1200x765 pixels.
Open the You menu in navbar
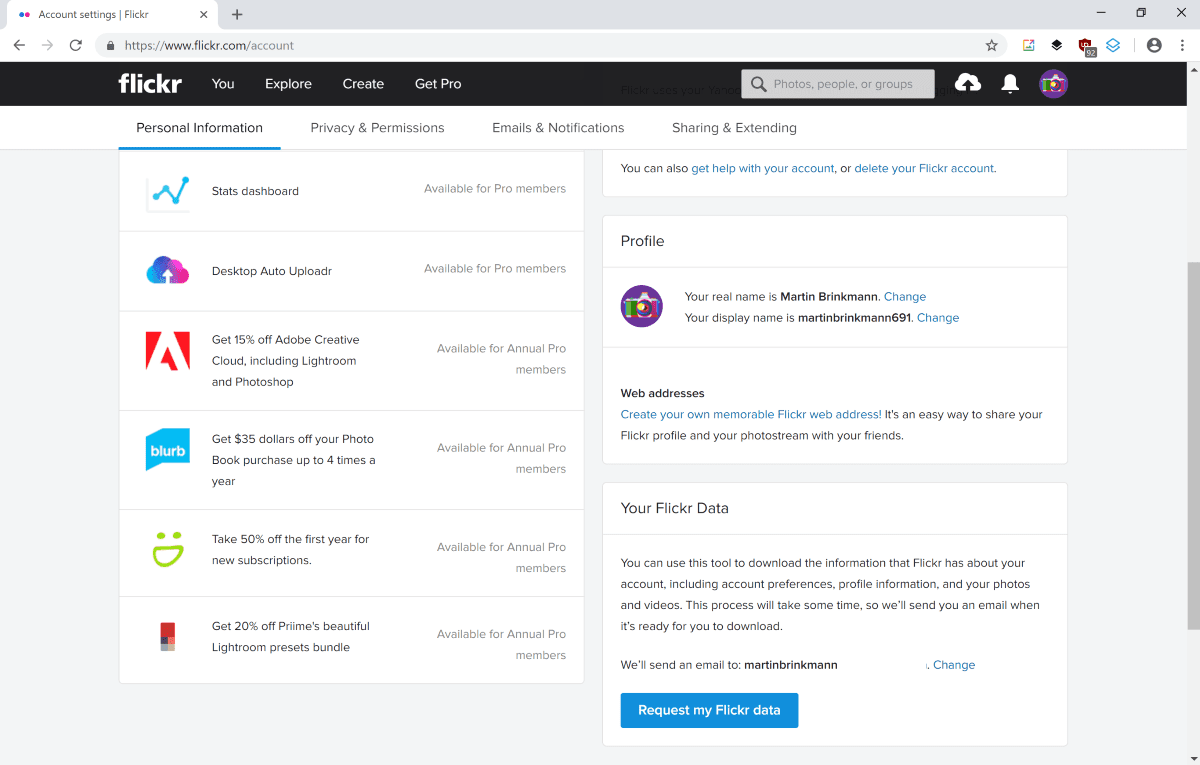(x=223, y=84)
